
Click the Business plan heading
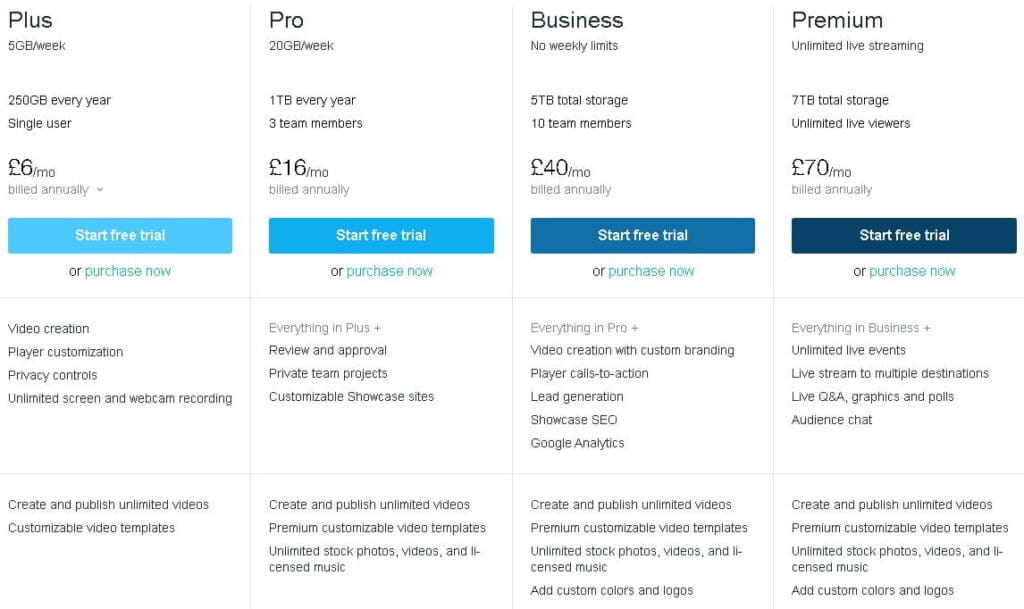[577, 20]
